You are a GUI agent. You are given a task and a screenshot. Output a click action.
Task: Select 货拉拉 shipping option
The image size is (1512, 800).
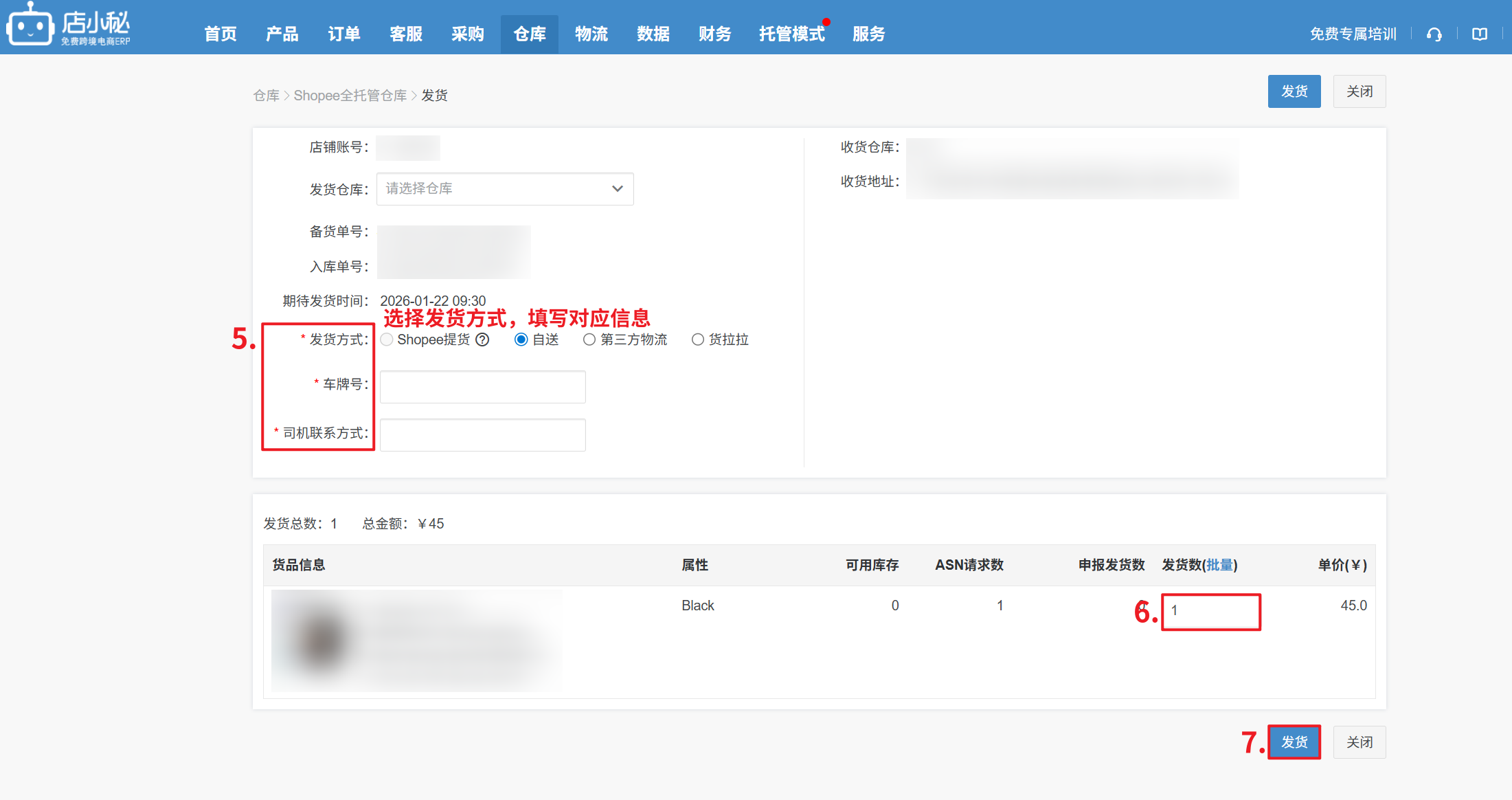click(698, 340)
